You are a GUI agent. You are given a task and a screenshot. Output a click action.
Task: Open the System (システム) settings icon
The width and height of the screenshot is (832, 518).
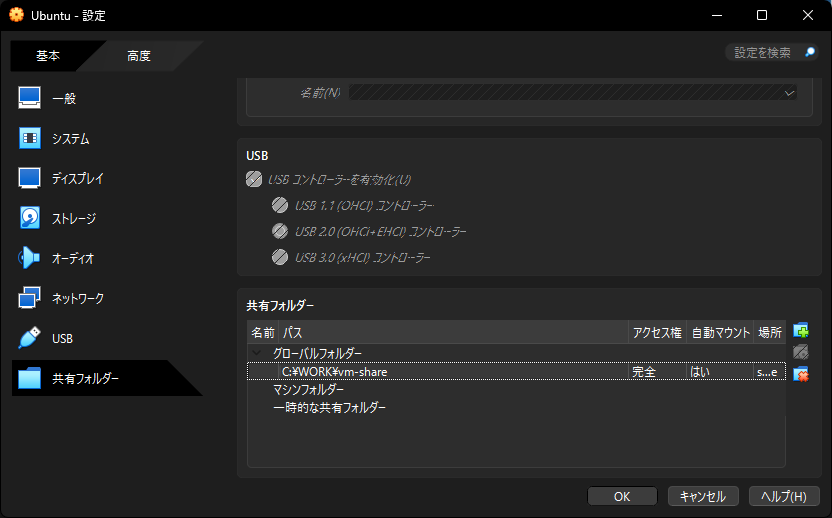click(30, 138)
